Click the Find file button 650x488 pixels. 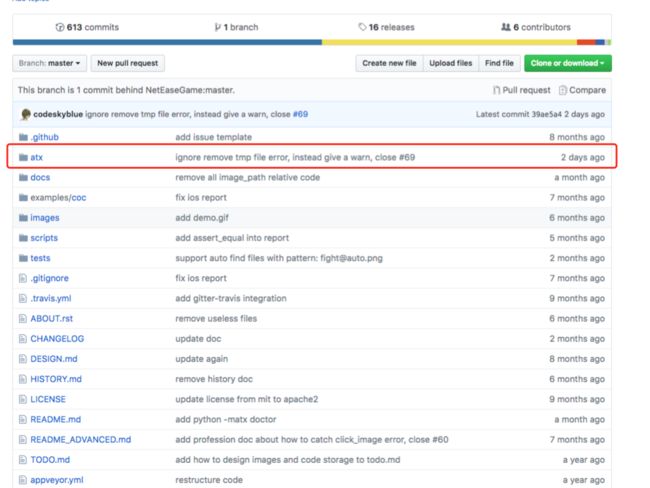(499, 63)
